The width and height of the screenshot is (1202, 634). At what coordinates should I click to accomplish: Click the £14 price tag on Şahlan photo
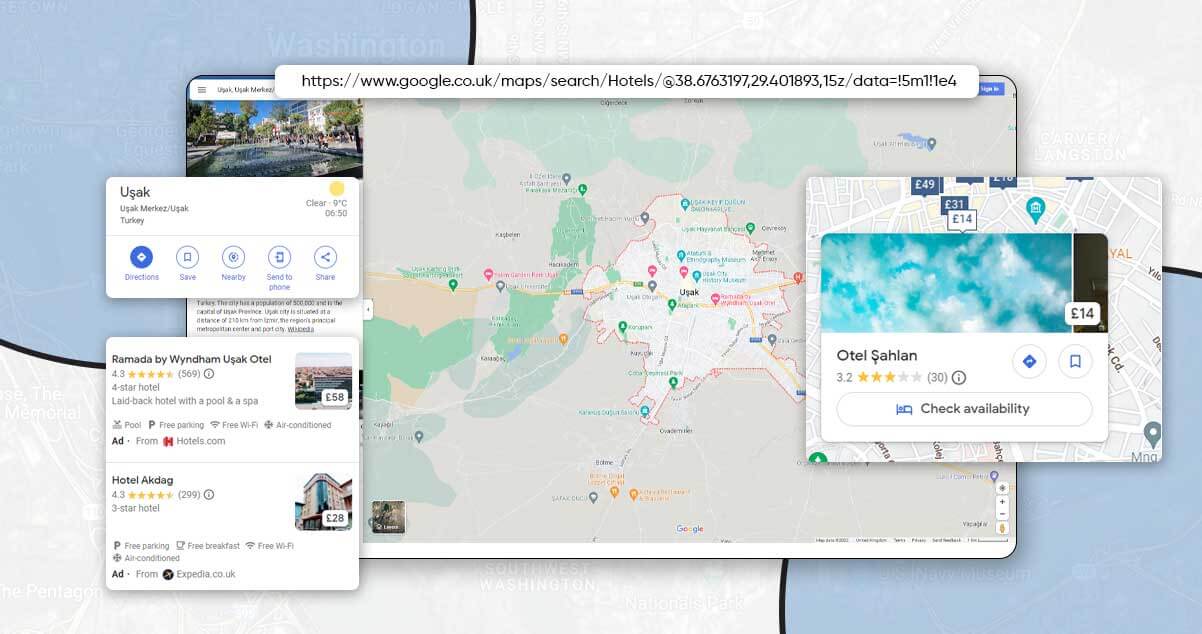[x=1083, y=314]
